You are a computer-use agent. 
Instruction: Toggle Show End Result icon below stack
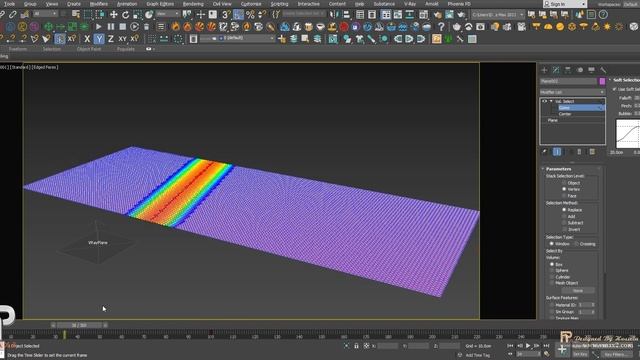tap(557, 152)
